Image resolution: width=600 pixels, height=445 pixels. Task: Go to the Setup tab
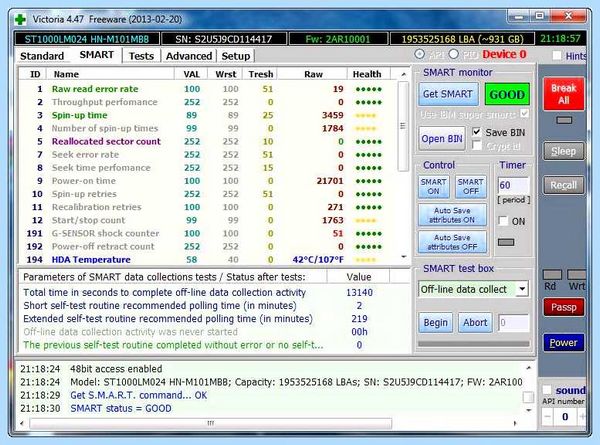(236, 56)
